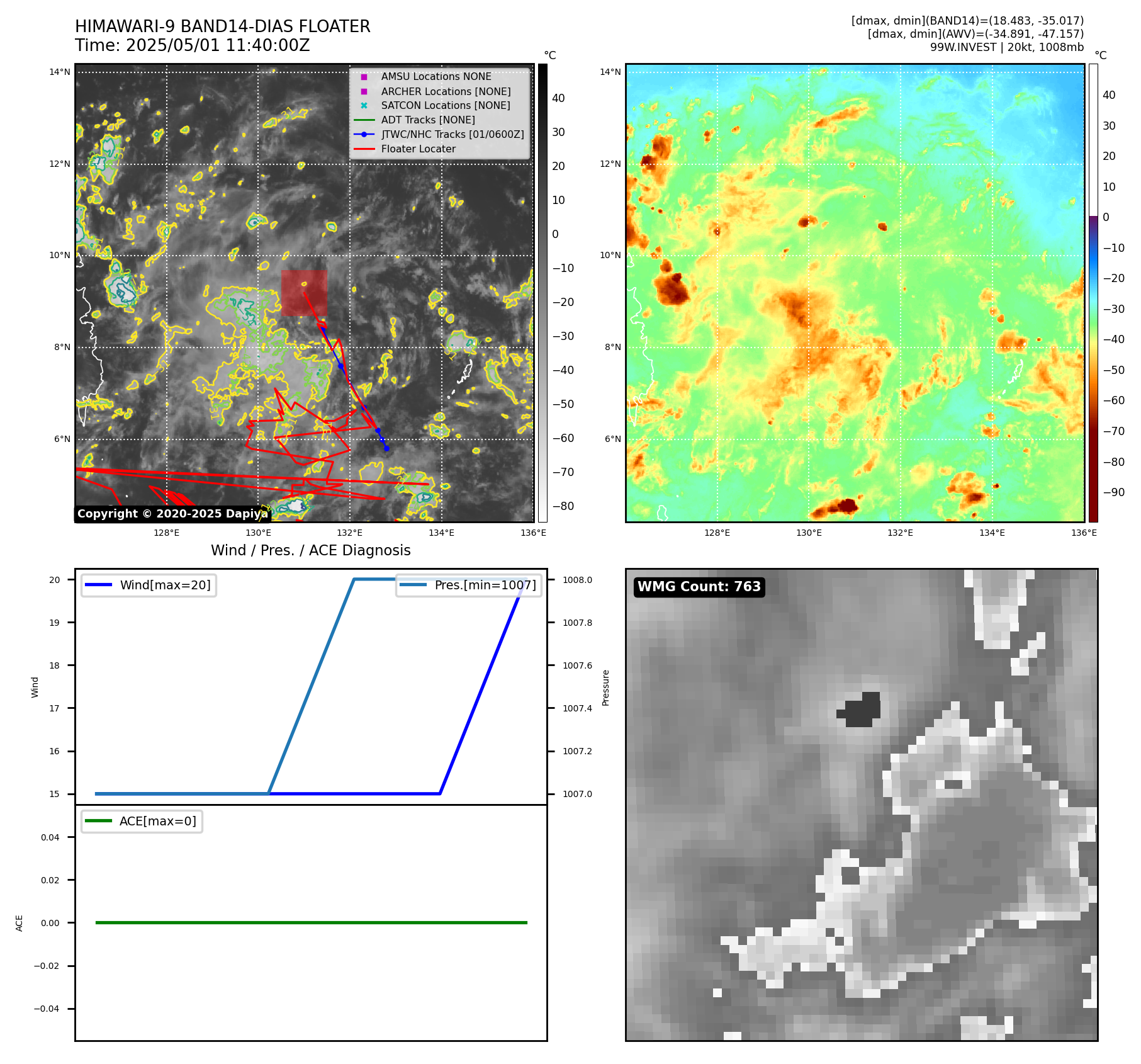Click the Pres. legend line sample
Viewport: 1141px width, 1064px height.
[413, 585]
